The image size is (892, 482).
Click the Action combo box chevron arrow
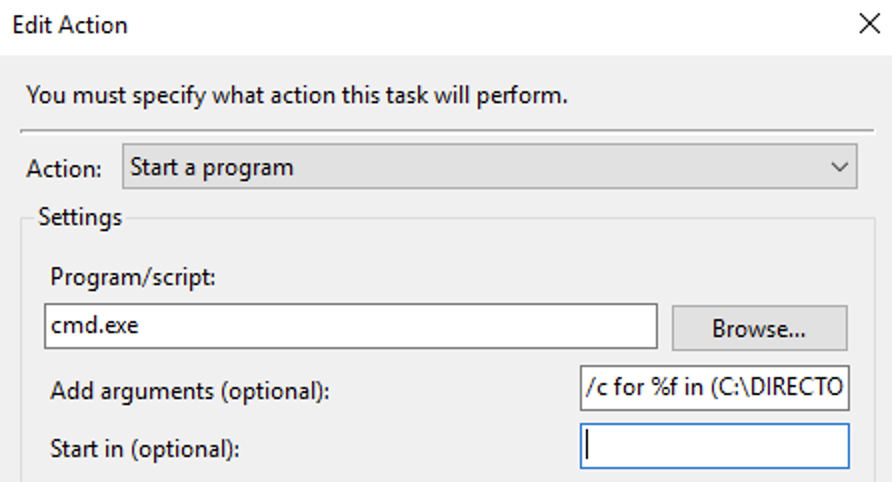click(x=839, y=167)
